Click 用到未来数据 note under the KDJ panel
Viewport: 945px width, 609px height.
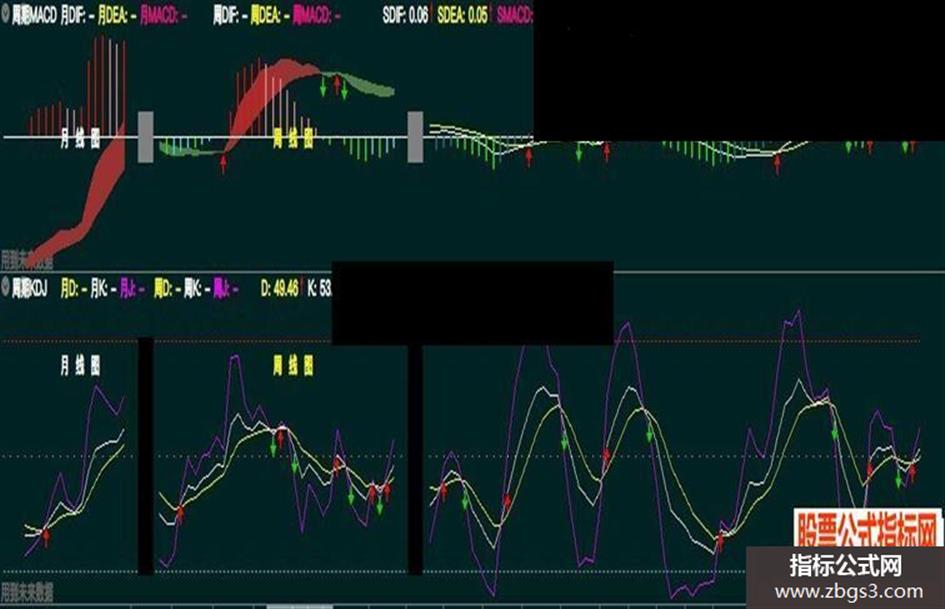(27, 592)
